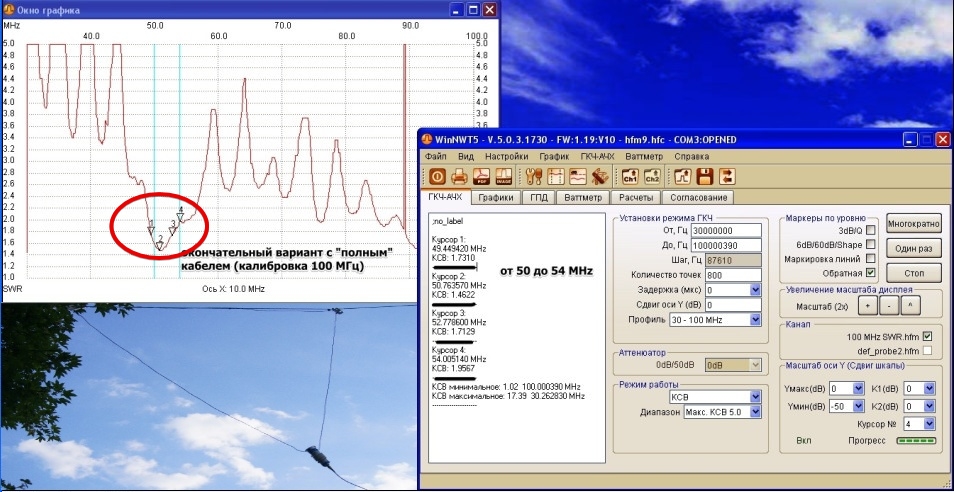Open the 'Вид' menu
The height and width of the screenshot is (492, 954).
(465, 156)
